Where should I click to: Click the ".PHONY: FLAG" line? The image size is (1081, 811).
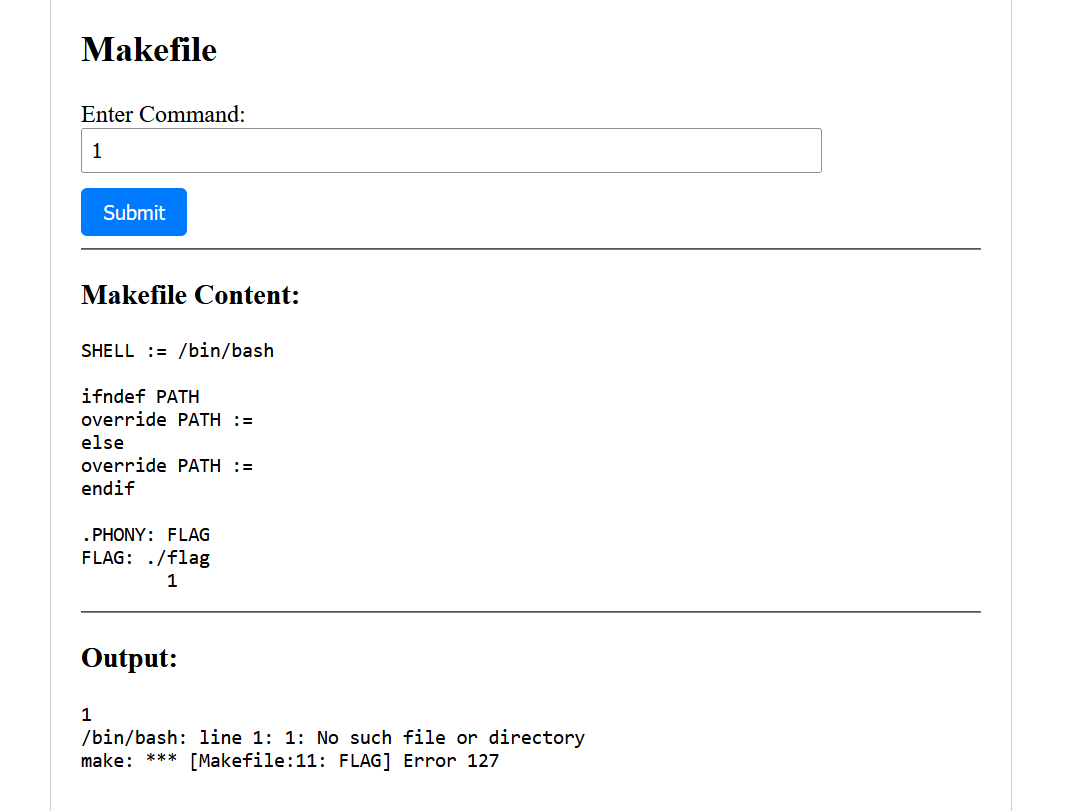[x=145, y=535]
